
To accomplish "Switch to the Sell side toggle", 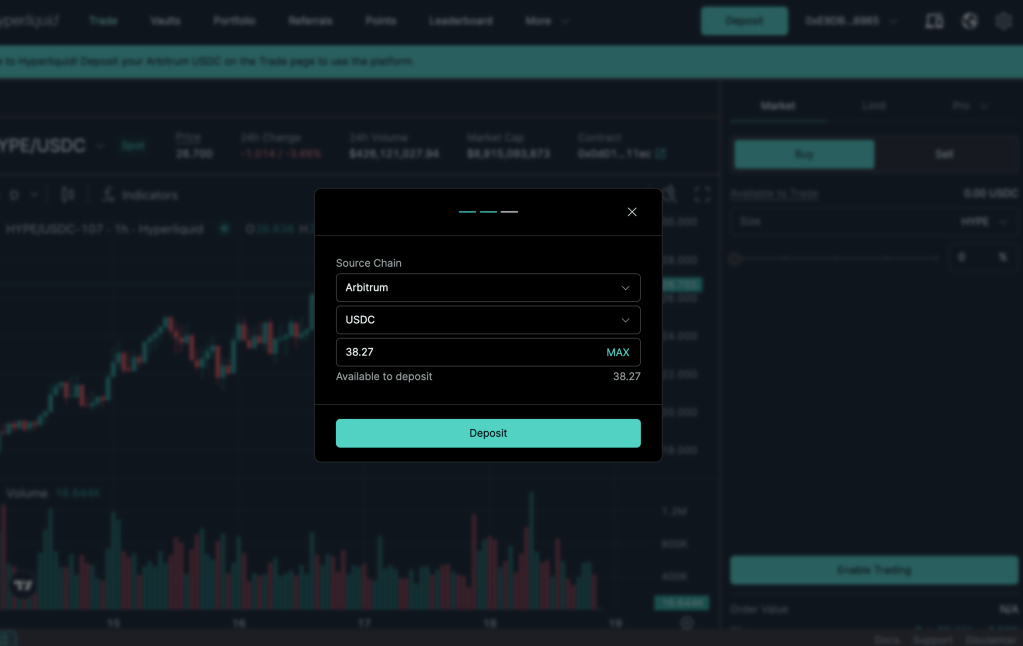I will tap(944, 154).
